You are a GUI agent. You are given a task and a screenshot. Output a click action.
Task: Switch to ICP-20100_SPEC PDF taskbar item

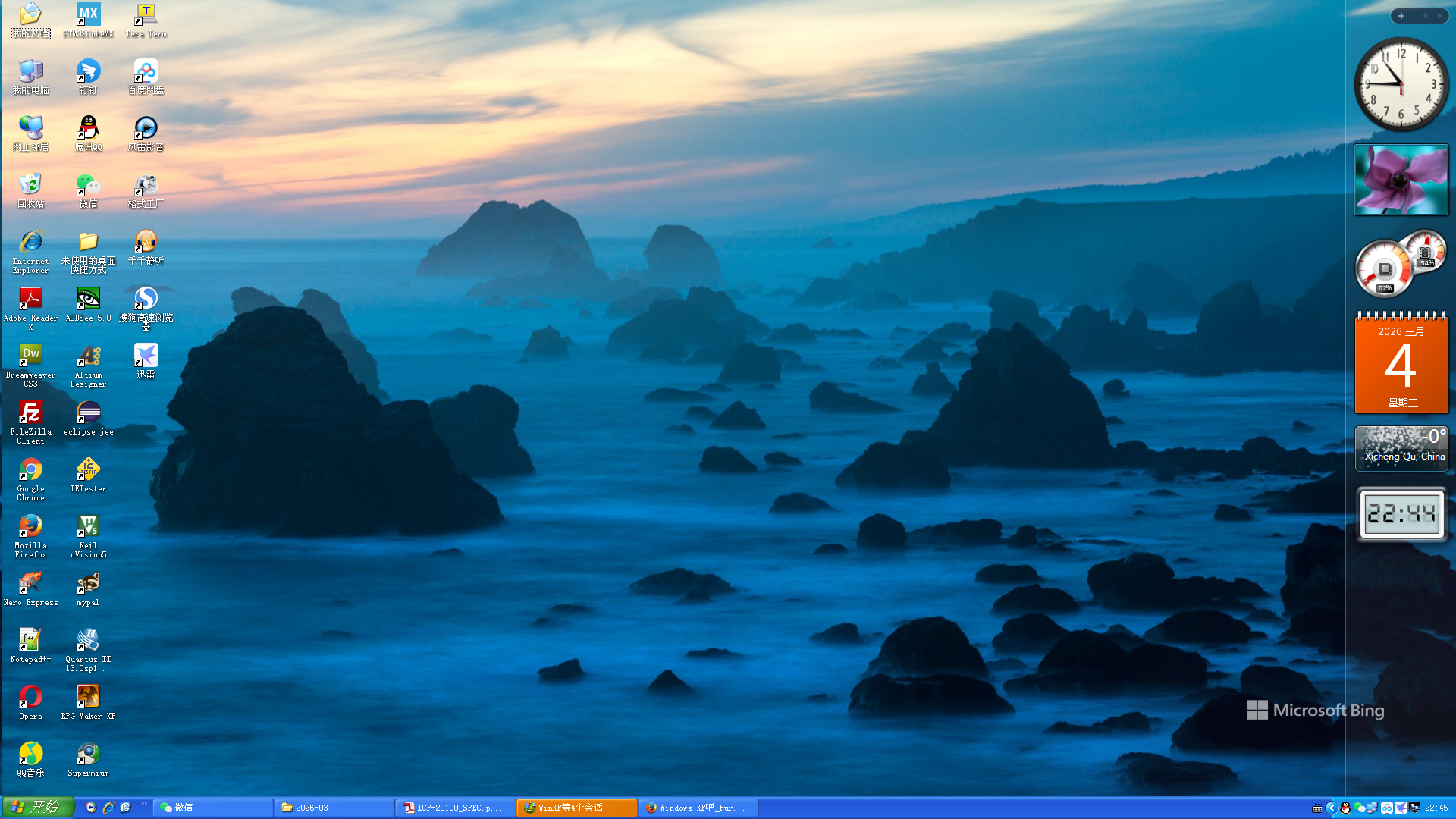pyautogui.click(x=455, y=808)
